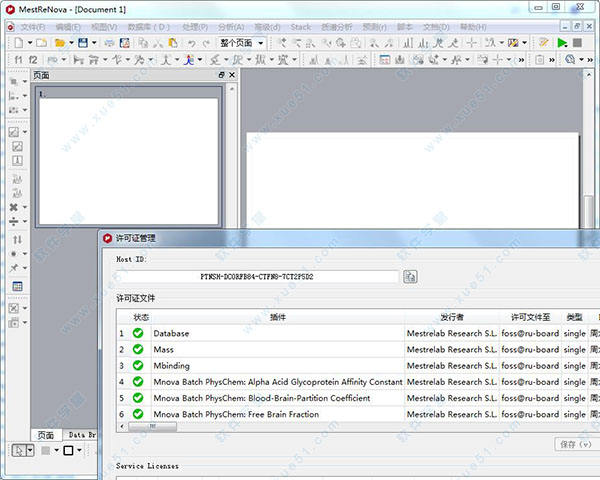Click the calendar-like table view icon in toolbar
The height and width of the screenshot is (480, 600).
[385, 60]
